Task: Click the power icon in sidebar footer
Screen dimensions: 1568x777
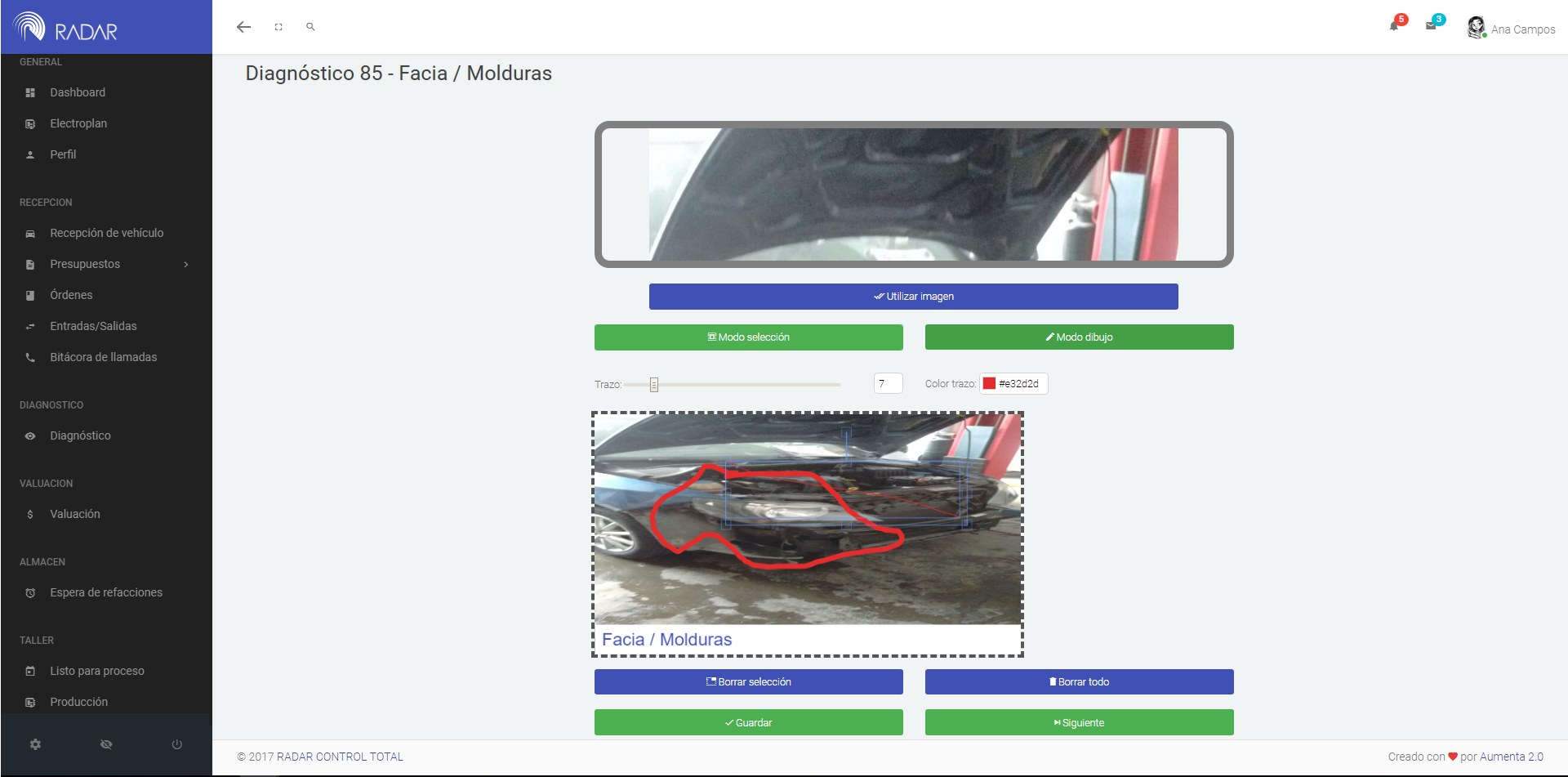Action: pos(176,744)
